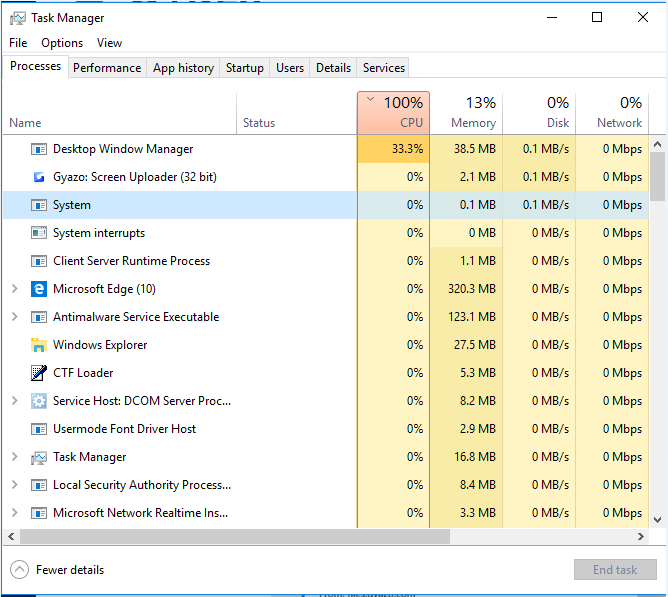This screenshot has width=668, height=597.
Task: Click the vertical scrollbar up arrow
Action: click(x=657, y=144)
